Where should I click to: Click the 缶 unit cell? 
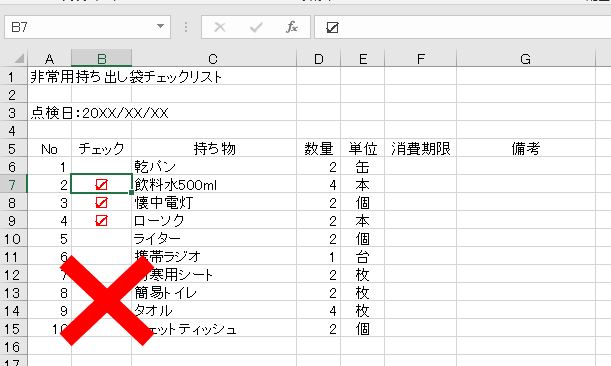point(362,167)
